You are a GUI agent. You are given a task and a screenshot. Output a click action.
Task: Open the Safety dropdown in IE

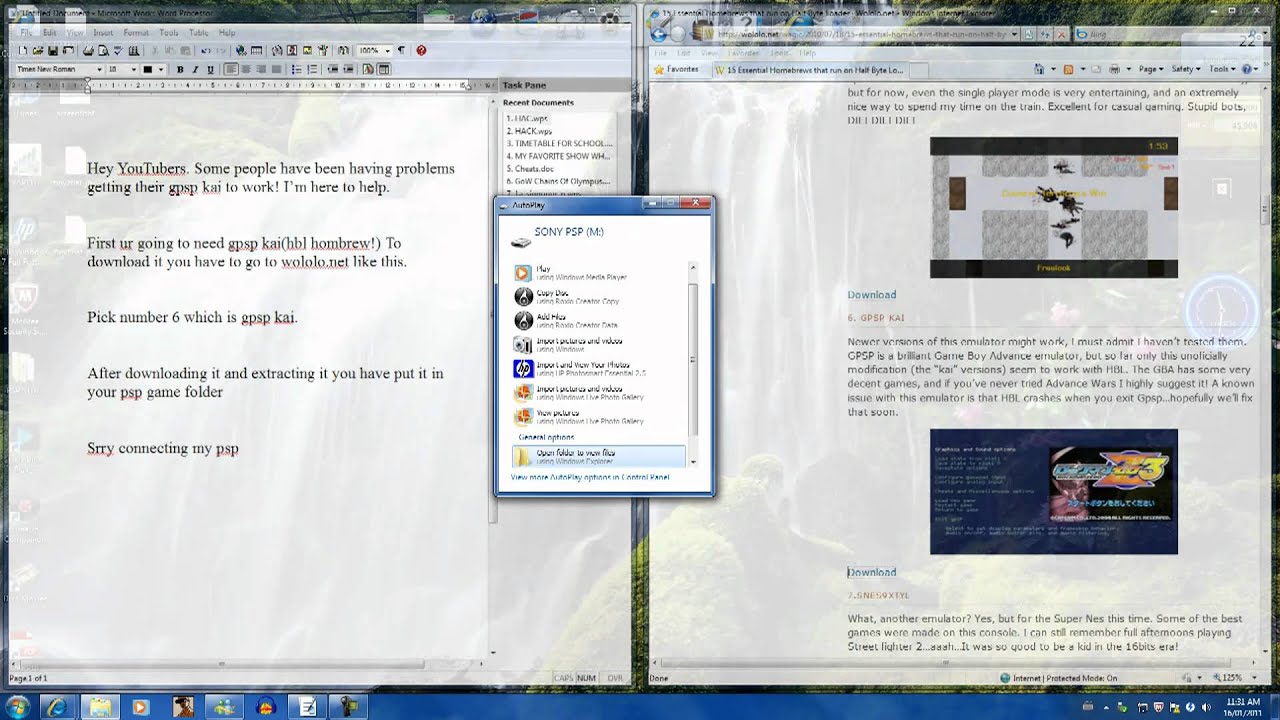pyautogui.click(x=1185, y=69)
